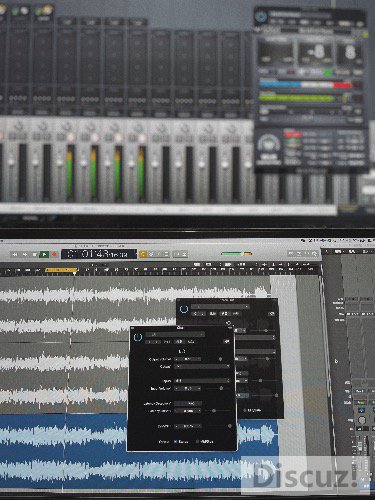This screenshot has width=375, height=500.
Task: Click the link icon in front plugin header
Action: coord(226,342)
